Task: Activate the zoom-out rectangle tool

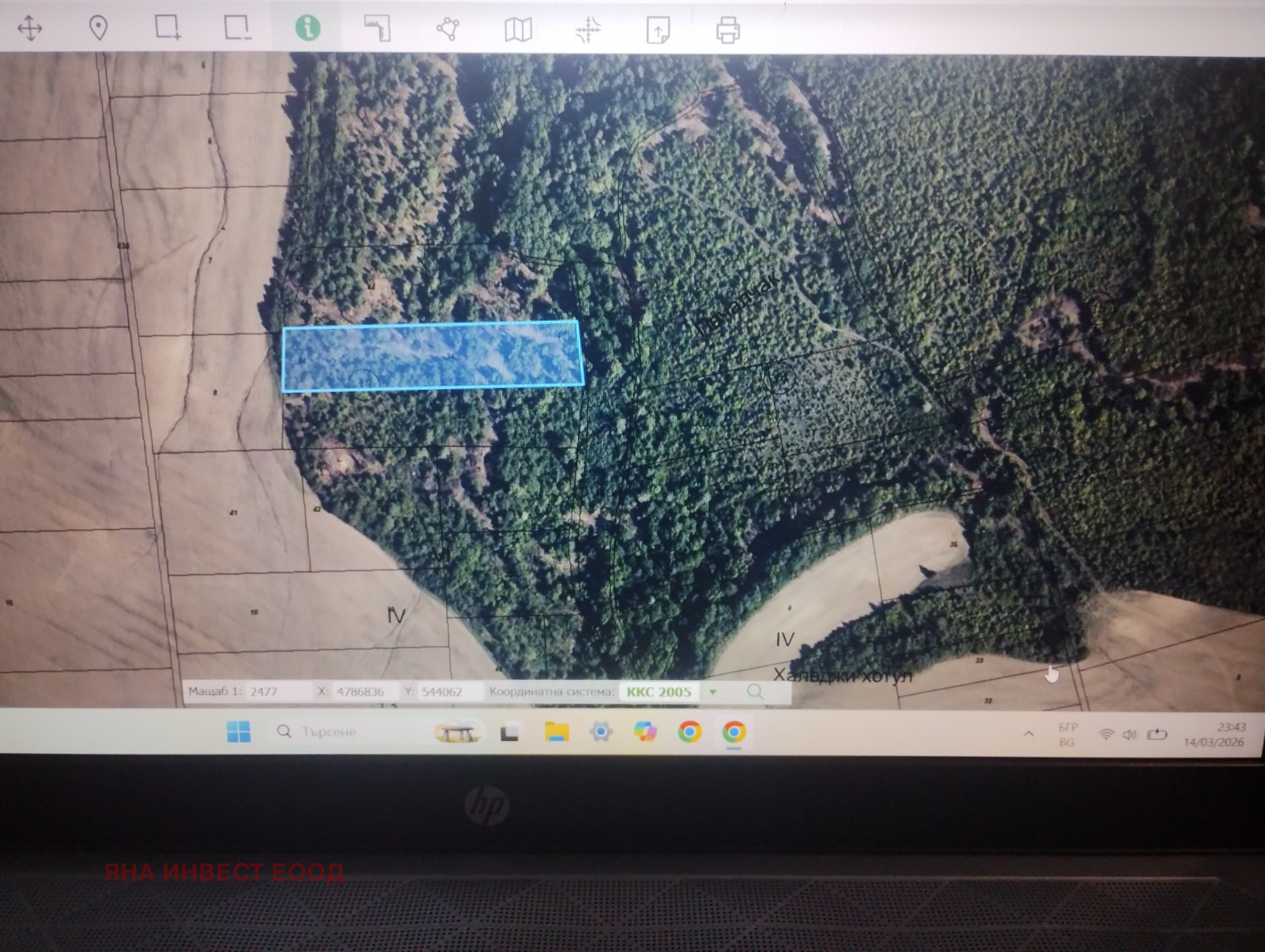Action: (236, 28)
